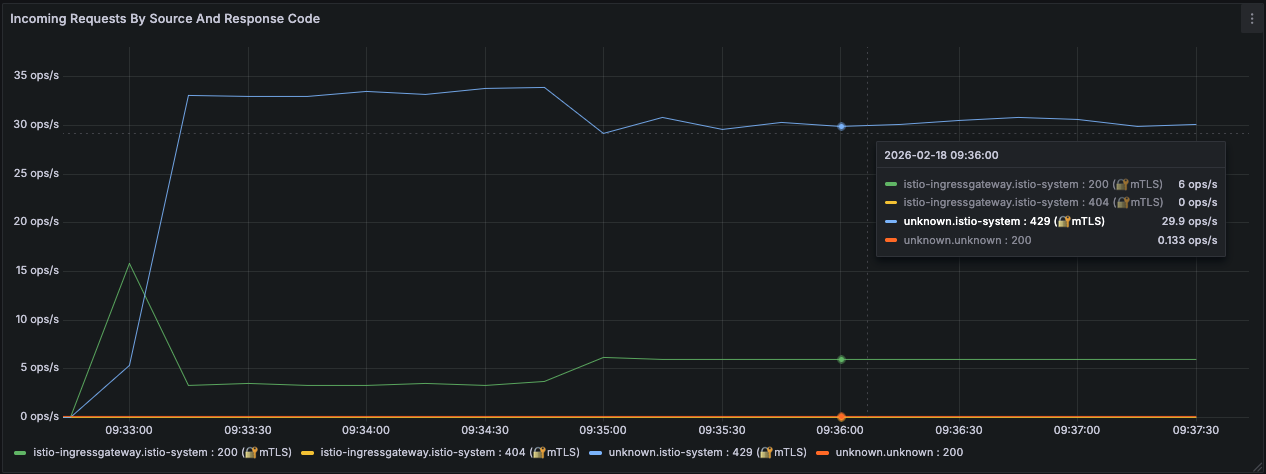The image size is (1266, 474).
Task: Click yellow legend color swatch for ingressgateway 404
Action: pyautogui.click(x=309, y=453)
